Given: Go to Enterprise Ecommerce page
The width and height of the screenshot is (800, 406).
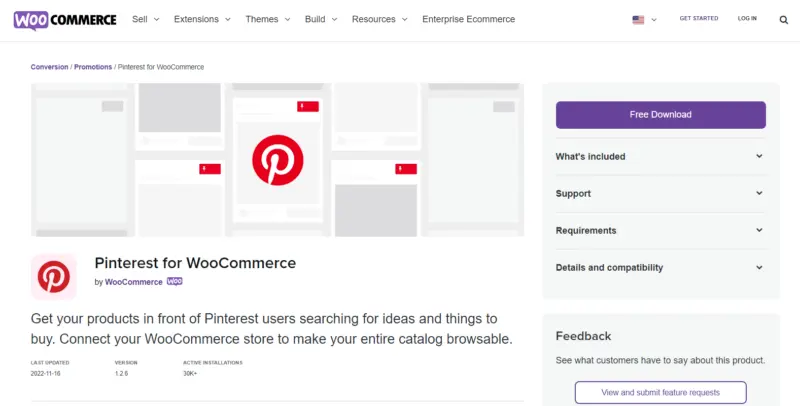Looking at the screenshot, I should point(468,19).
